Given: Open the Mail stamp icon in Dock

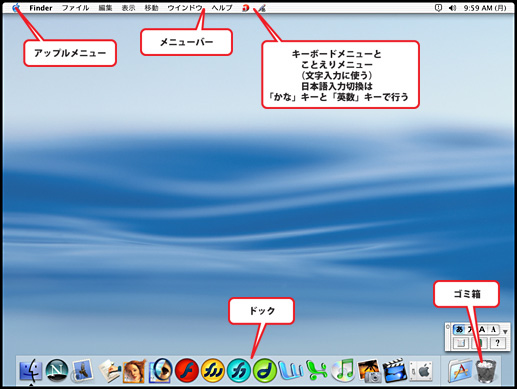Looking at the screenshot, I should pyautogui.click(x=82, y=370).
